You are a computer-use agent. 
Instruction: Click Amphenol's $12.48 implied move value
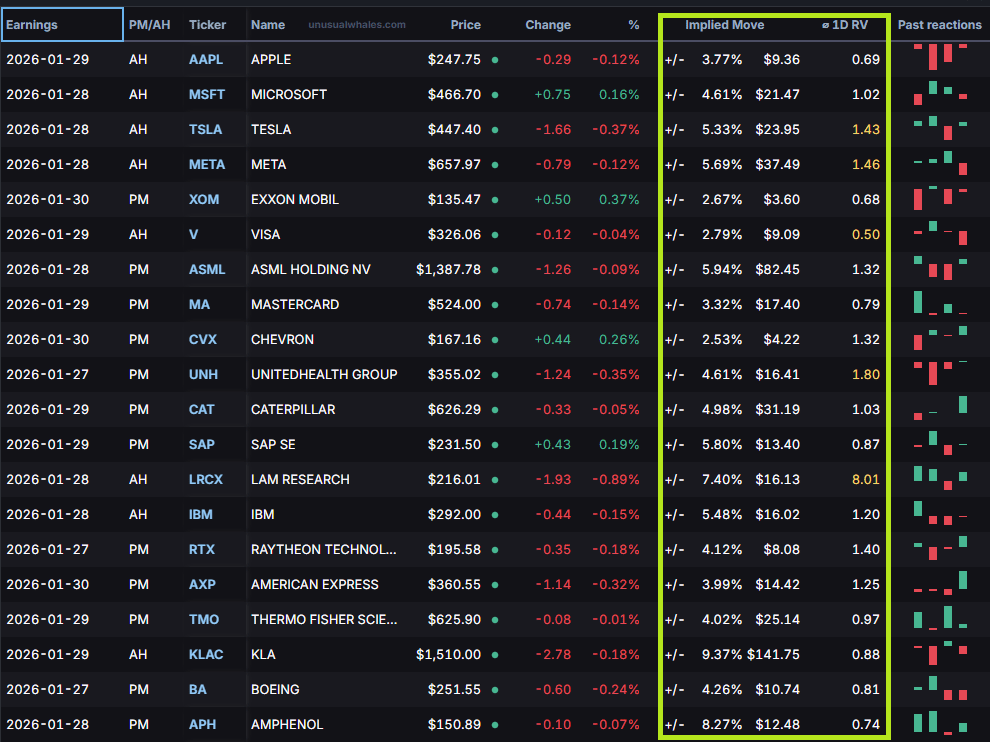coord(777,724)
